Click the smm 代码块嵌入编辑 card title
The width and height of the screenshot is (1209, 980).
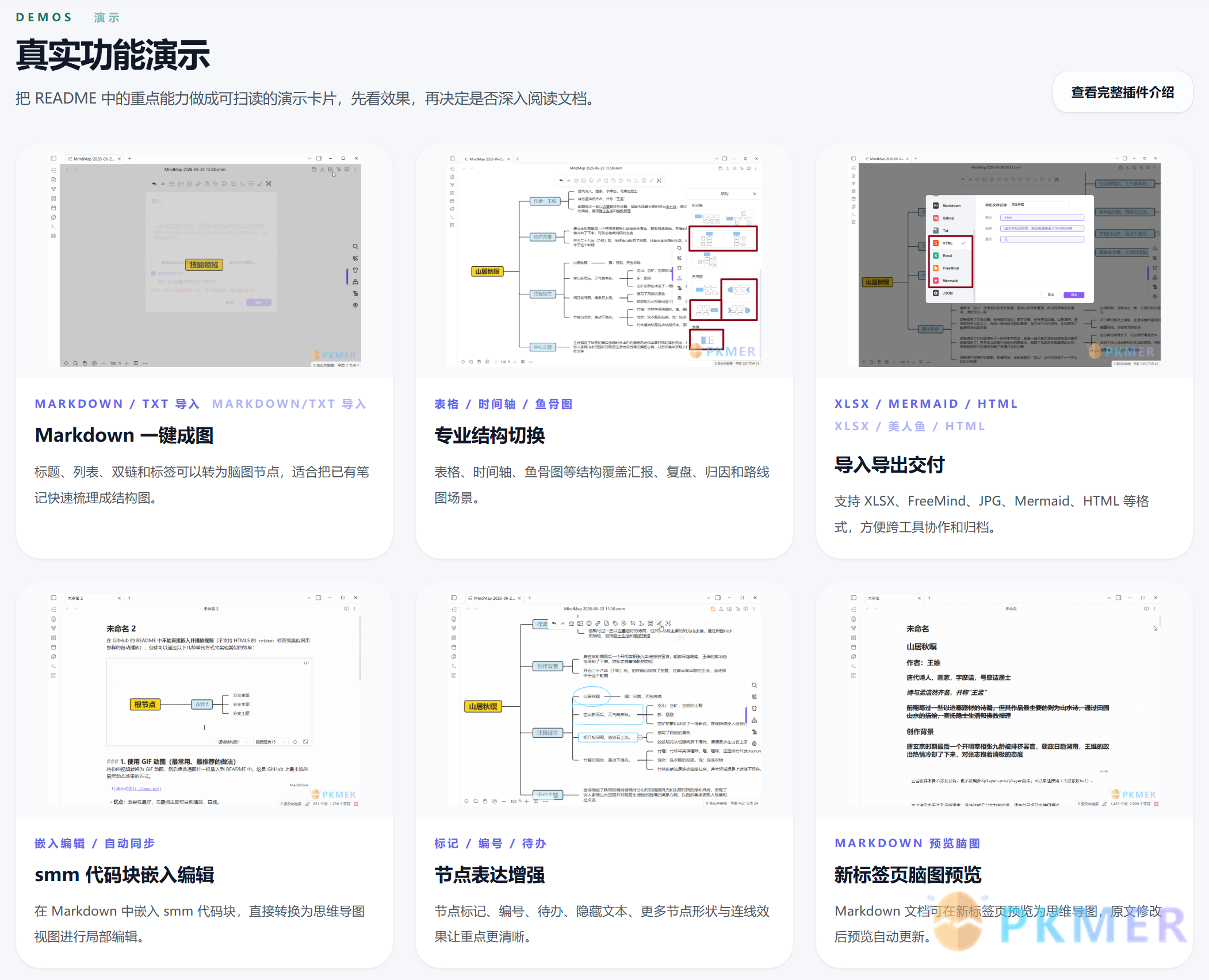tap(124, 875)
